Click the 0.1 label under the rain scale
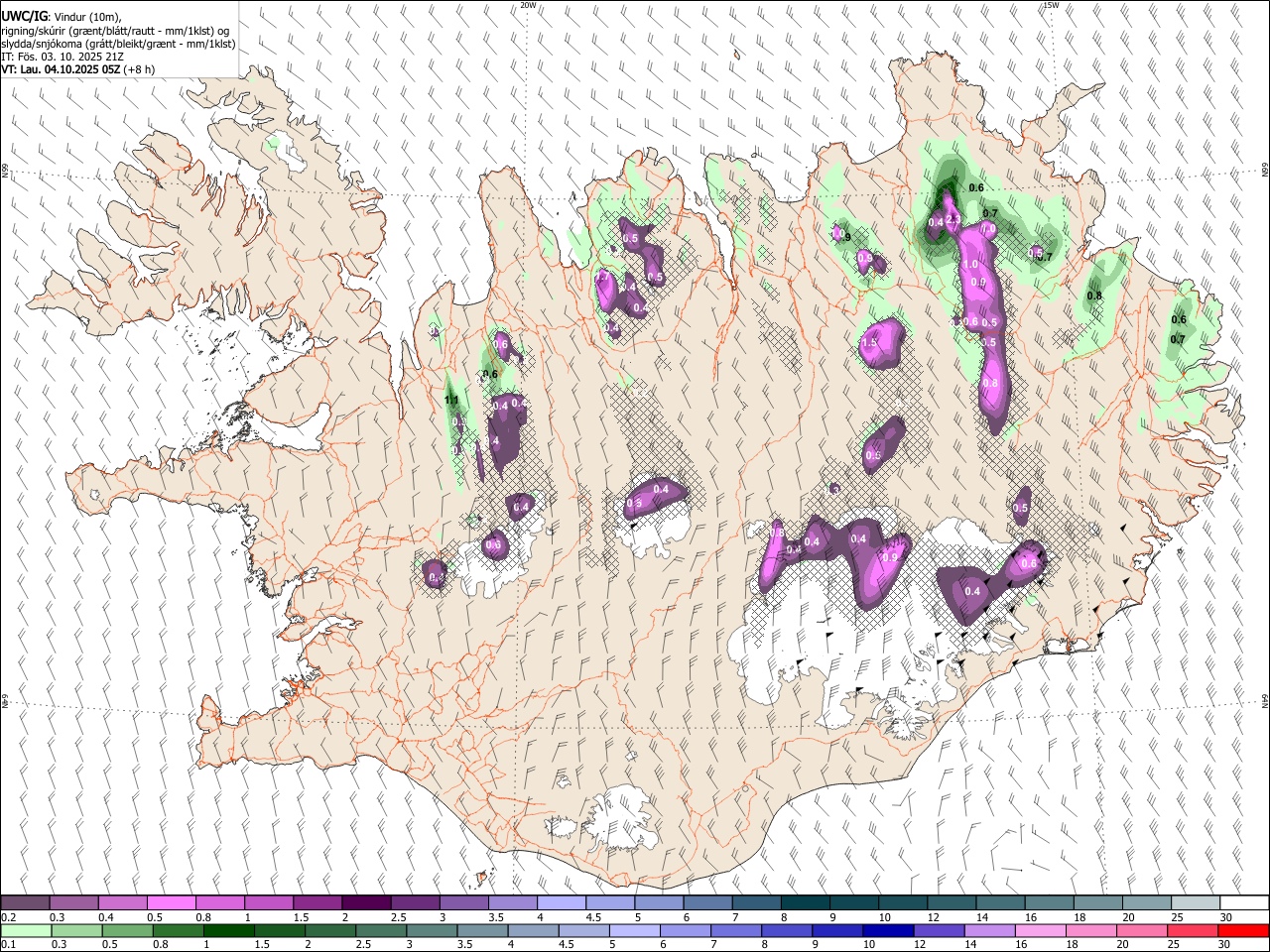The height and width of the screenshot is (952, 1270). 8,944
